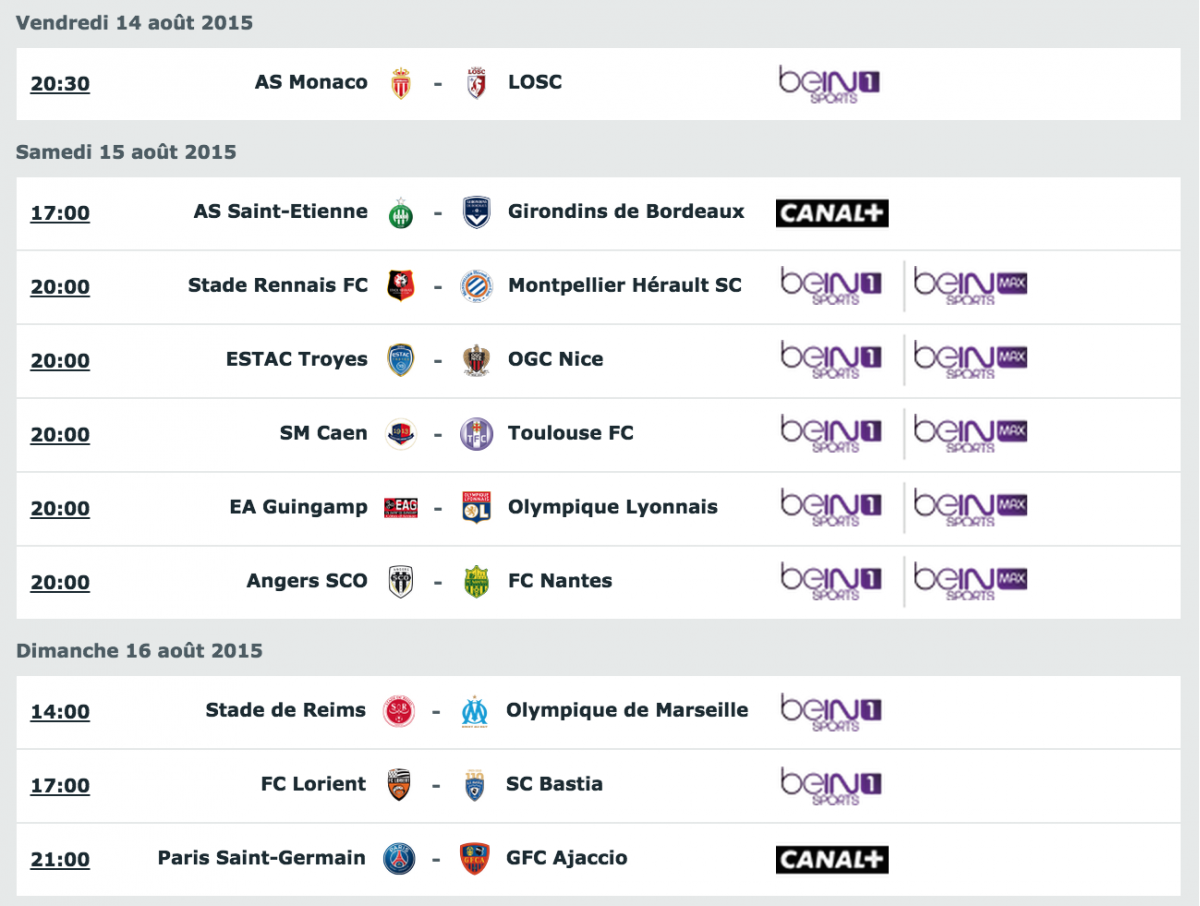Click the Canal+ logo for Paris Saint-Germain match
The width and height of the screenshot is (1200, 906).
pos(832,860)
